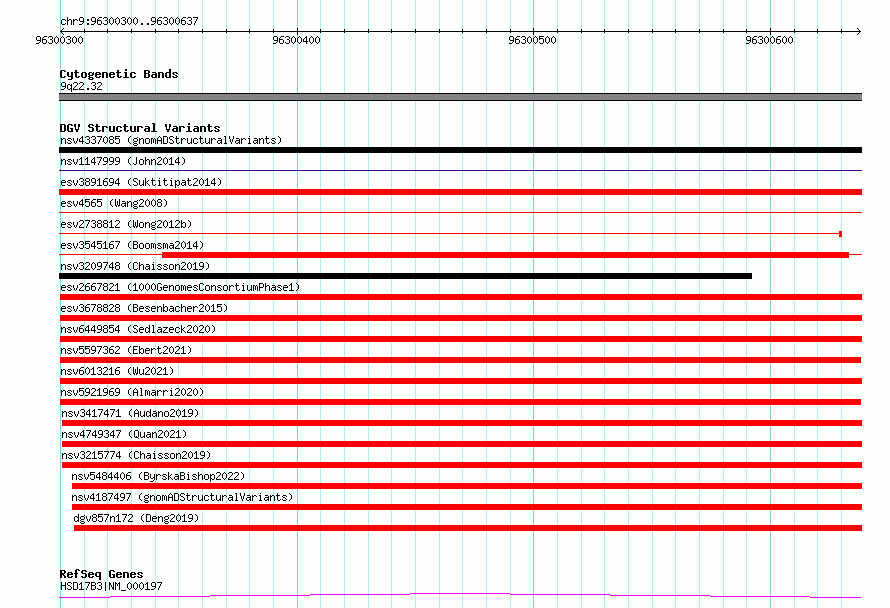Click the 96300300 ruler coordinate
The image size is (890, 608).
click(x=60, y=40)
